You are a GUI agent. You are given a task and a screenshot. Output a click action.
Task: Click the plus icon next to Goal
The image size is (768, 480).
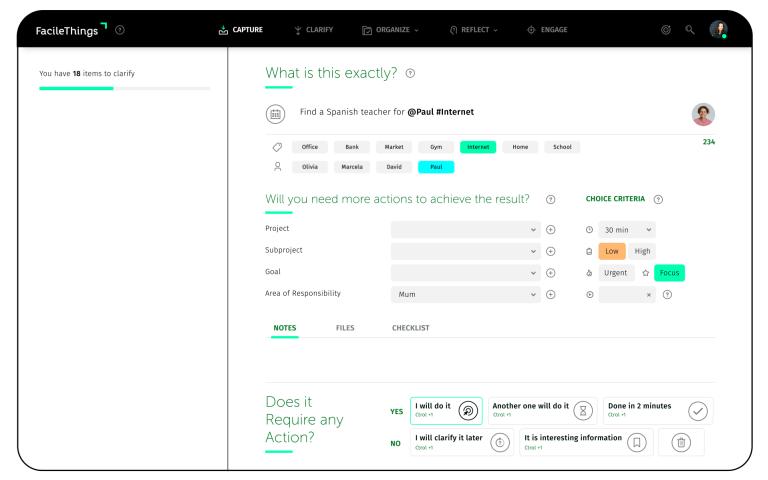(550, 273)
